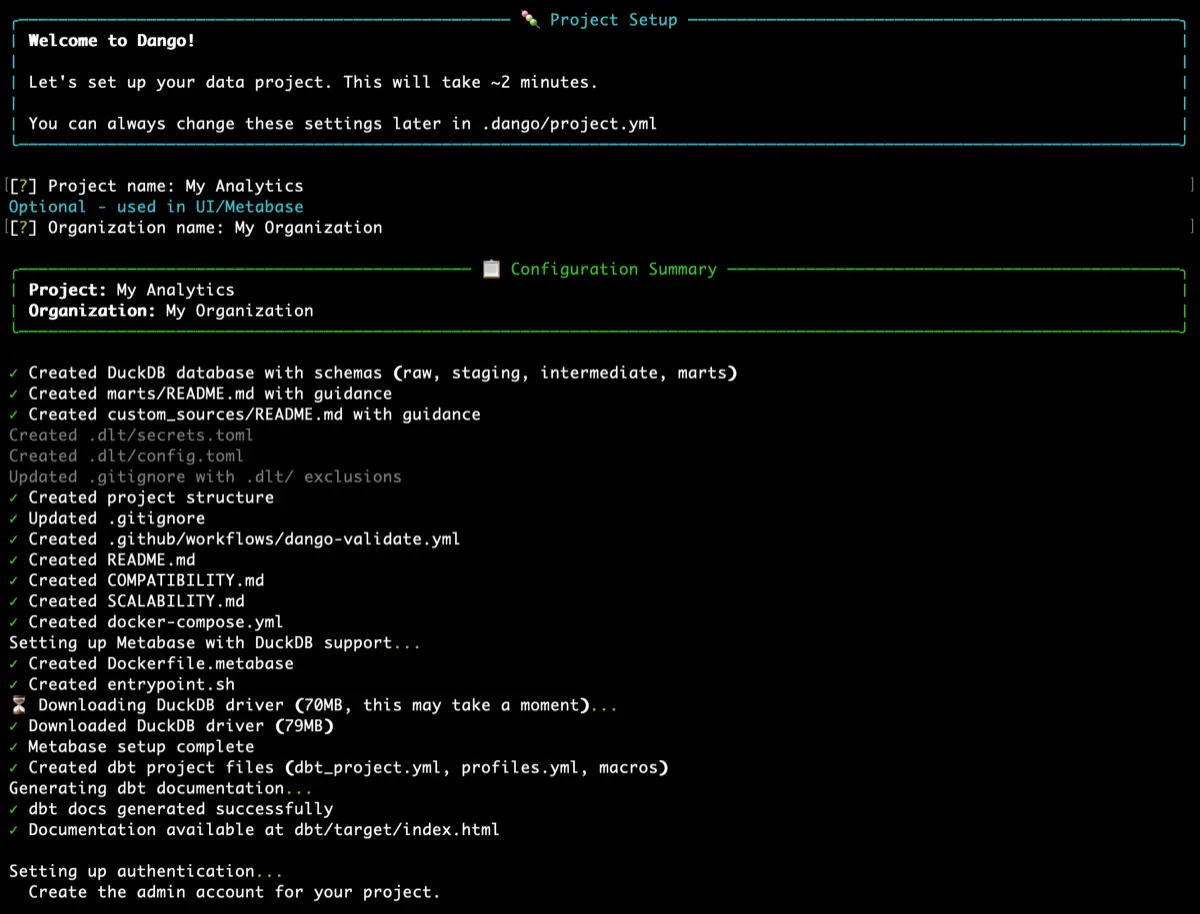Viewport: 1200px width, 914px height.
Task: Click 'Project name: My Analytics' prompt line
Action: point(155,186)
